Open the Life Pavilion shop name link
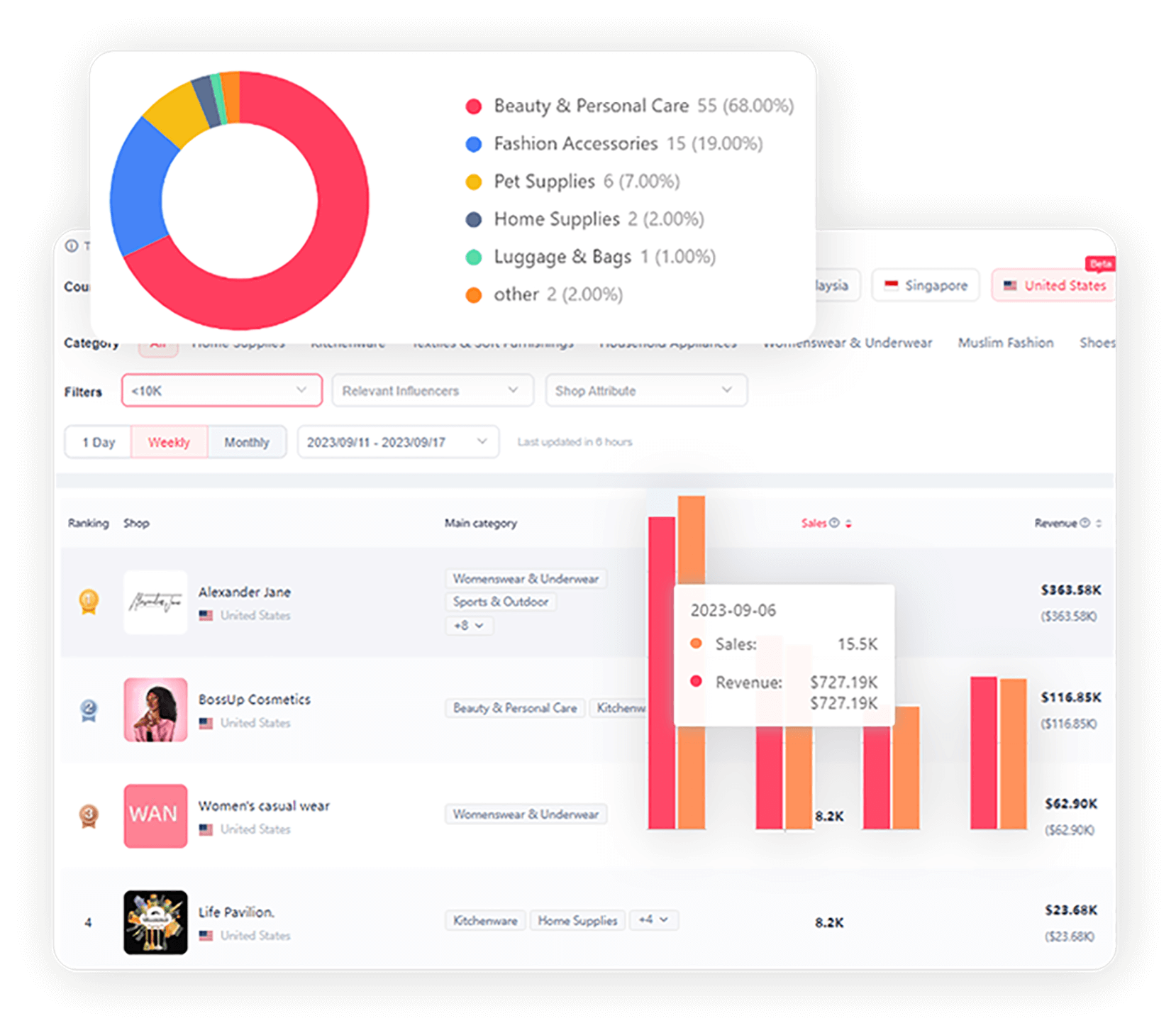 (x=236, y=912)
